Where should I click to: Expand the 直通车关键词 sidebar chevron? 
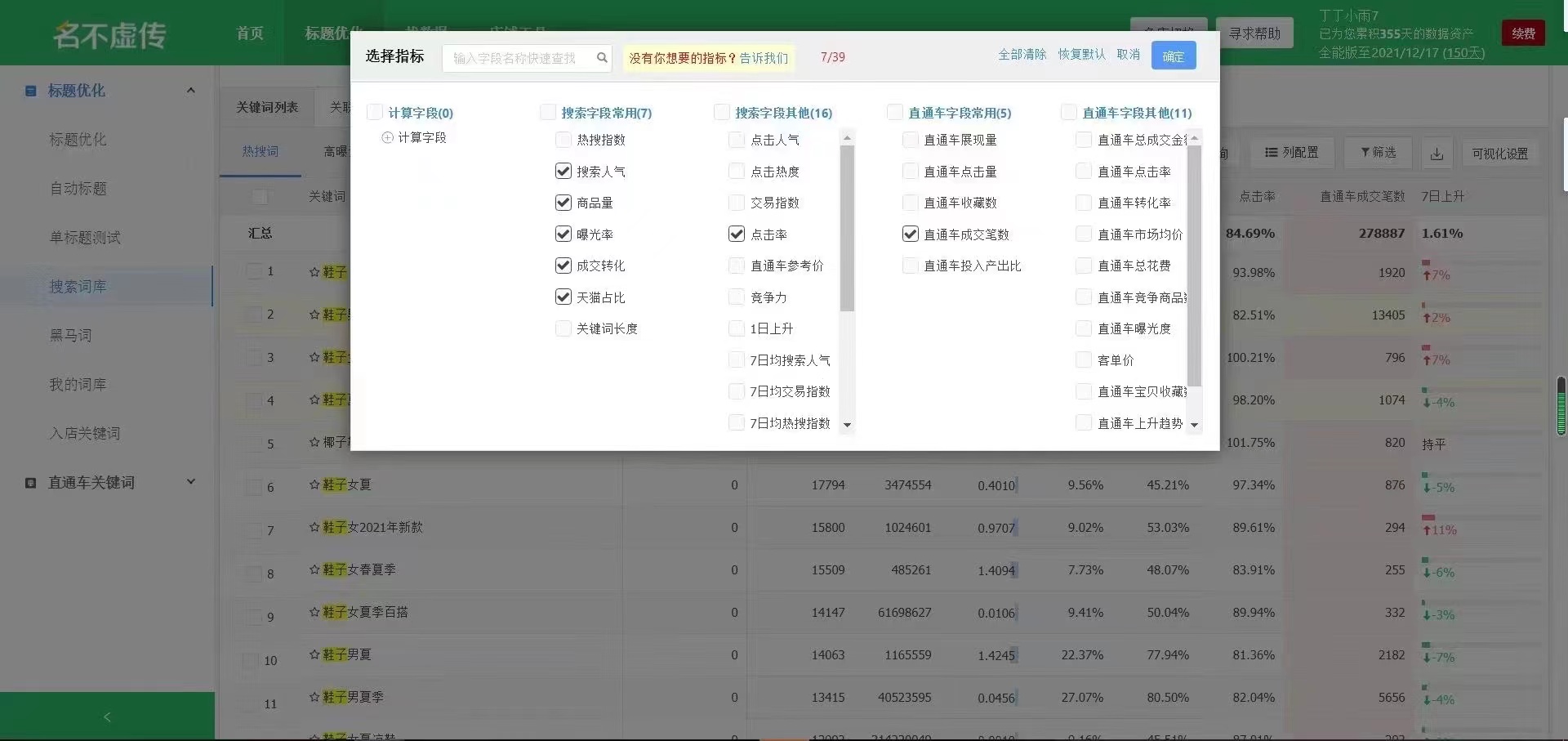[x=190, y=482]
